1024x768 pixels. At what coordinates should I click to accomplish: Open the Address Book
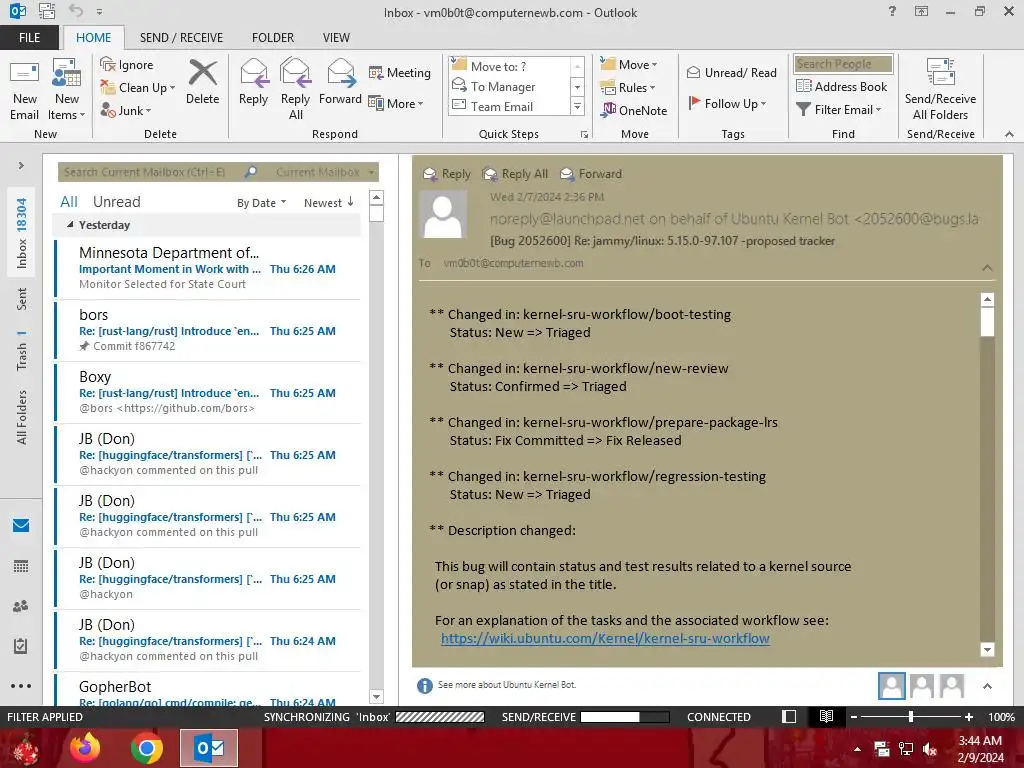[x=841, y=86]
